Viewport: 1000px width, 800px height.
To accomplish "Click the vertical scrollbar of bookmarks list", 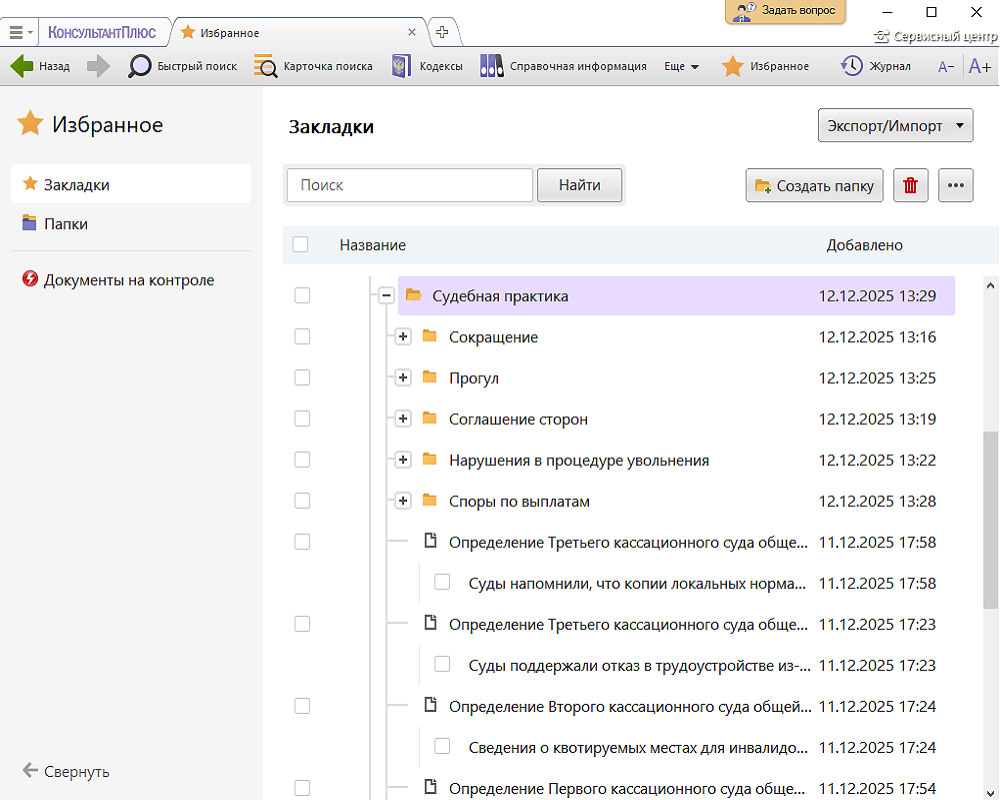I will (990, 520).
